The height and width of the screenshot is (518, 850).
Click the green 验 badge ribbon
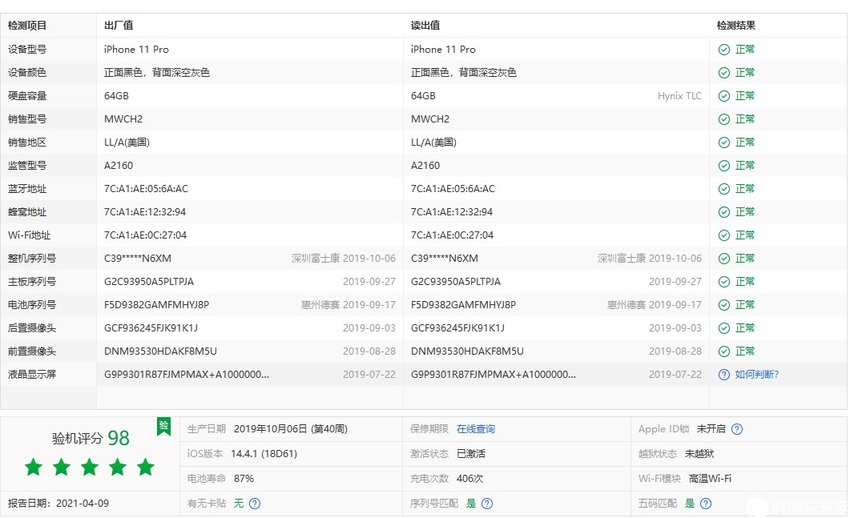[164, 426]
